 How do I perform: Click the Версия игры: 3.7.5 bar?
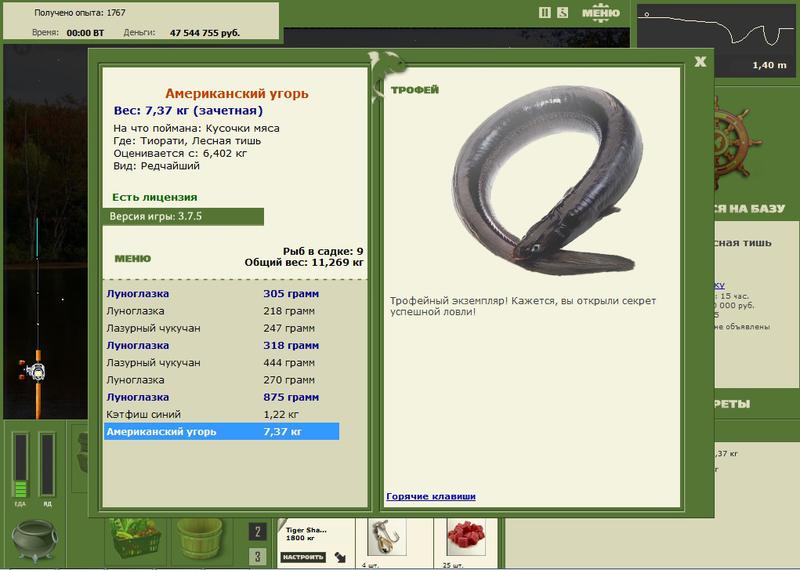pyautogui.click(x=183, y=216)
